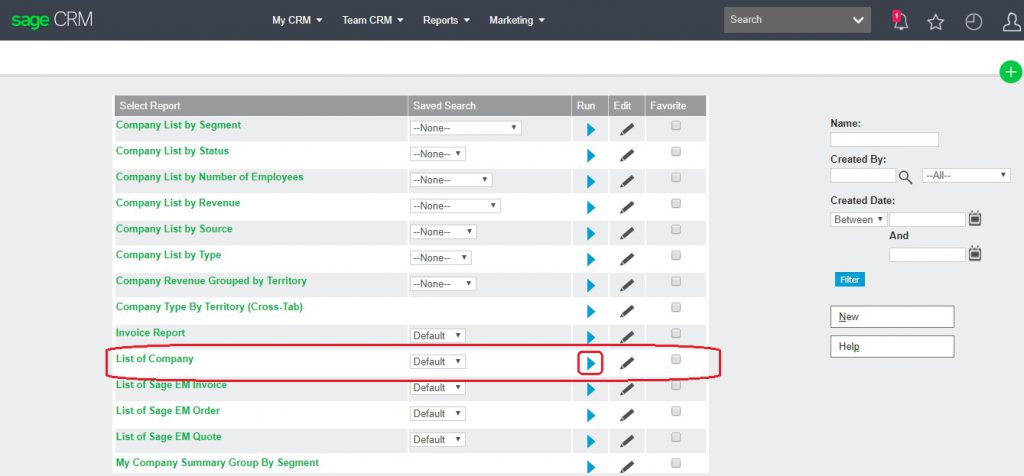Mark List of Company as favorite

[x=676, y=359]
